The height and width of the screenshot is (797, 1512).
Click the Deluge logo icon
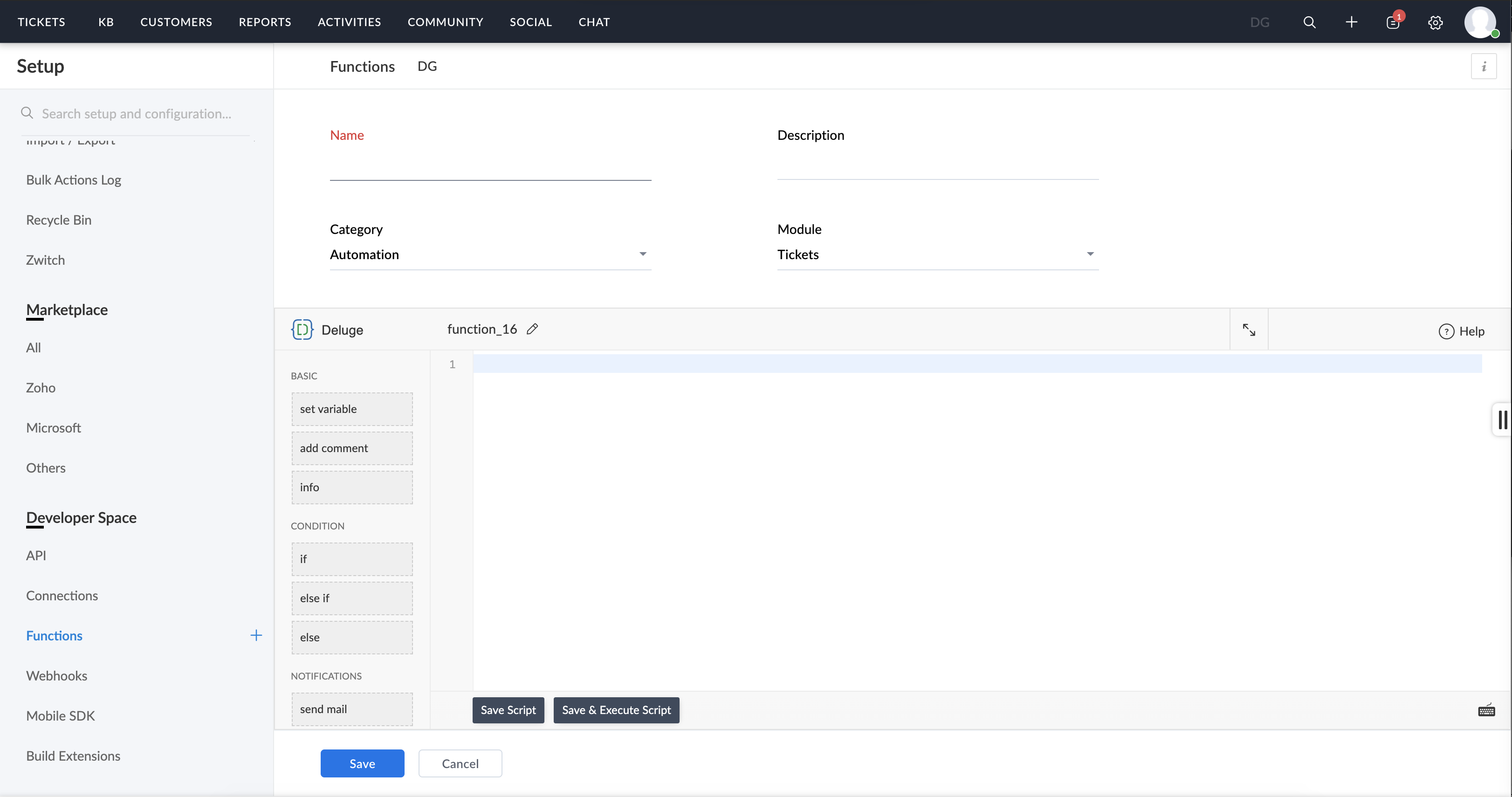302,330
